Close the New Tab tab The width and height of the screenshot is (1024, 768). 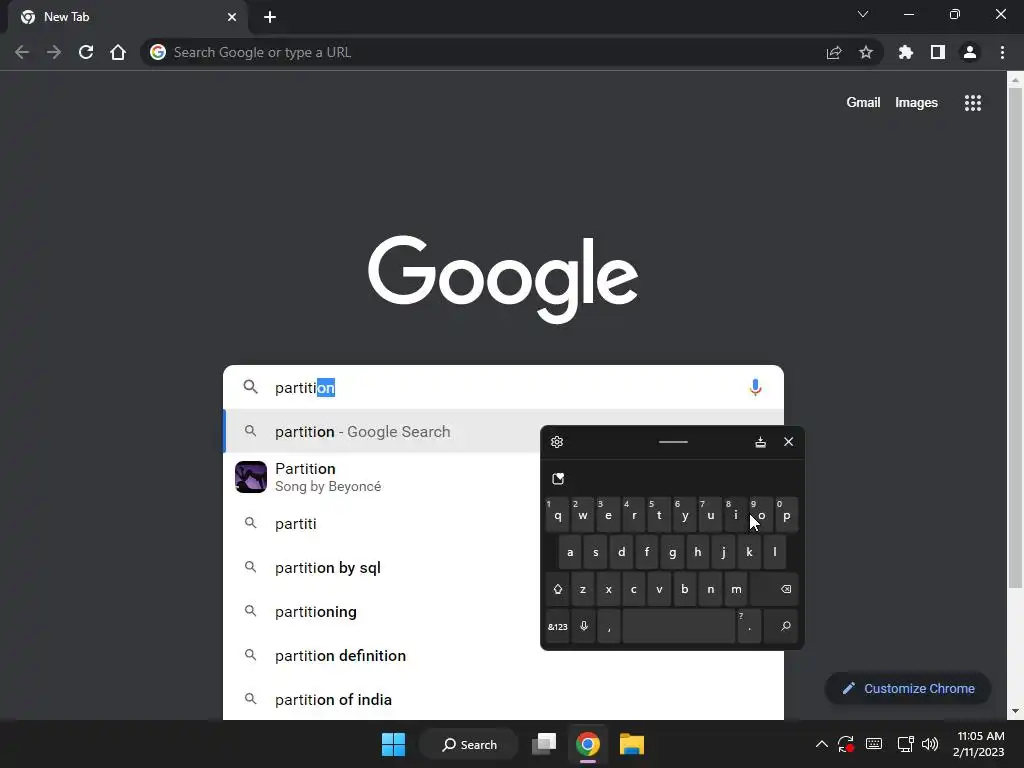232,17
